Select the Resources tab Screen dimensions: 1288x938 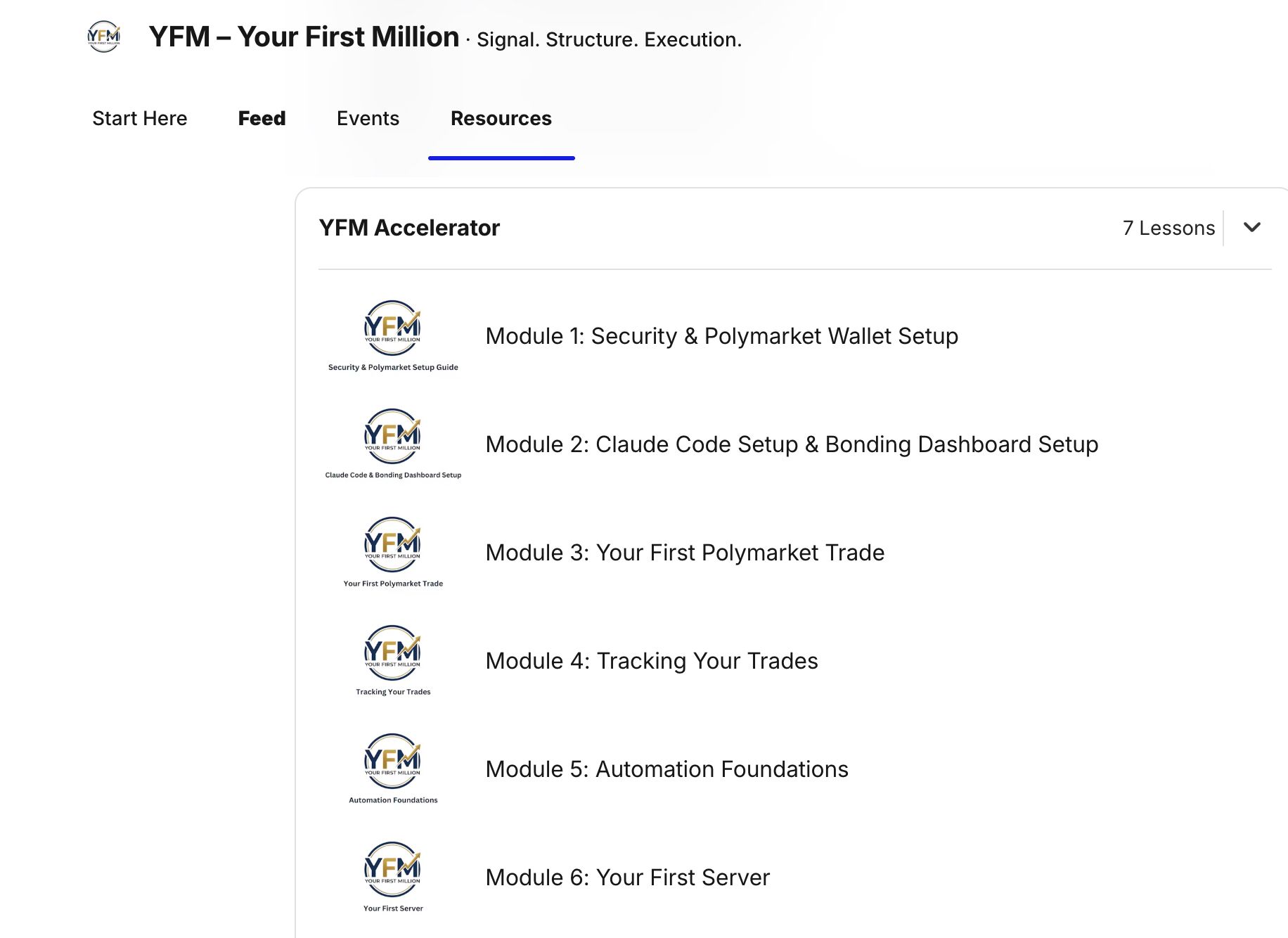click(501, 118)
